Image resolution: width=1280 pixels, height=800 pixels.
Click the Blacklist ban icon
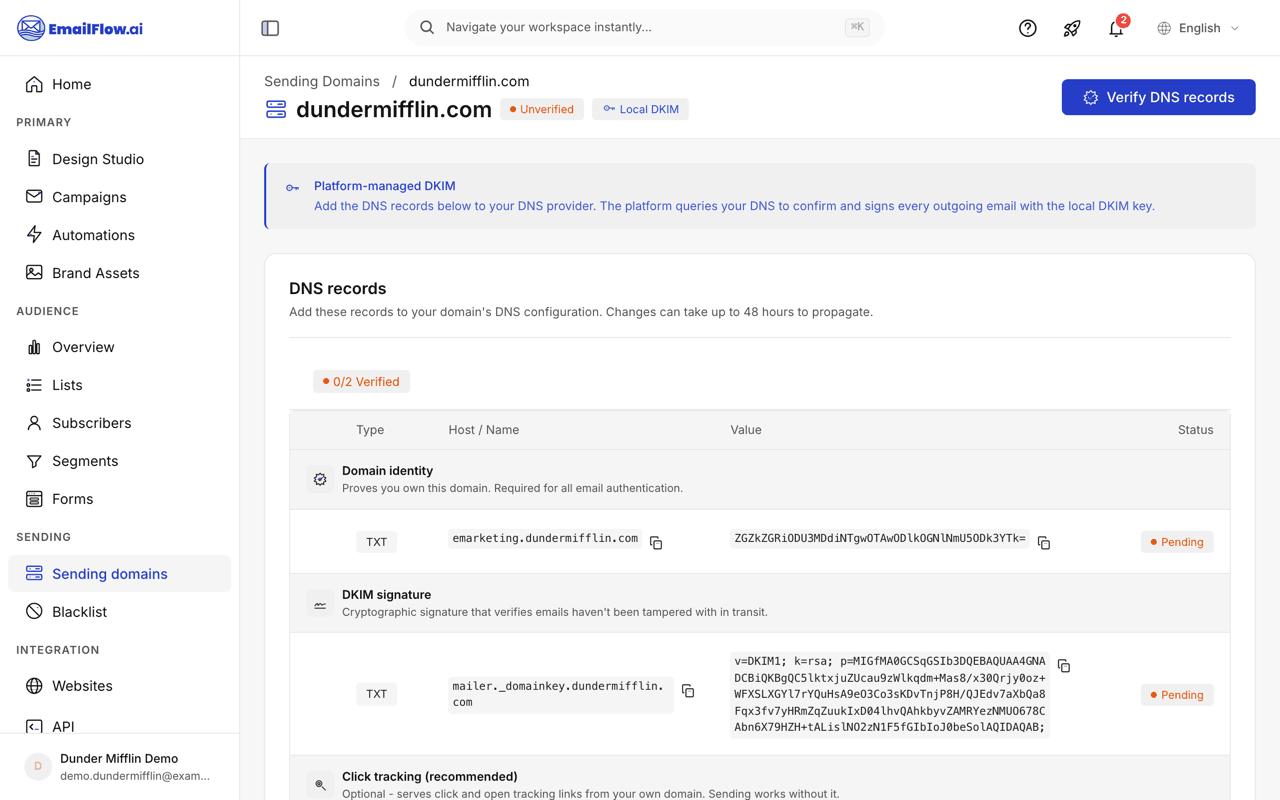tap(34, 612)
